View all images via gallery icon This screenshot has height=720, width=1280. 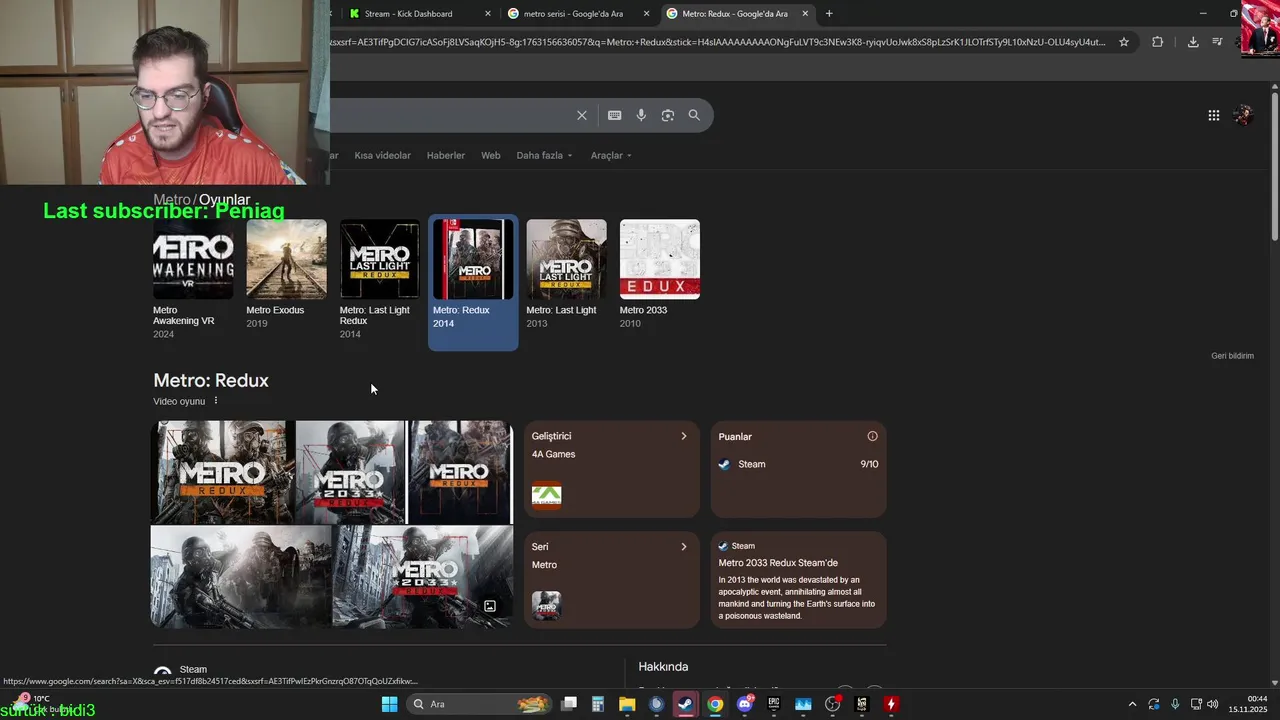490,606
